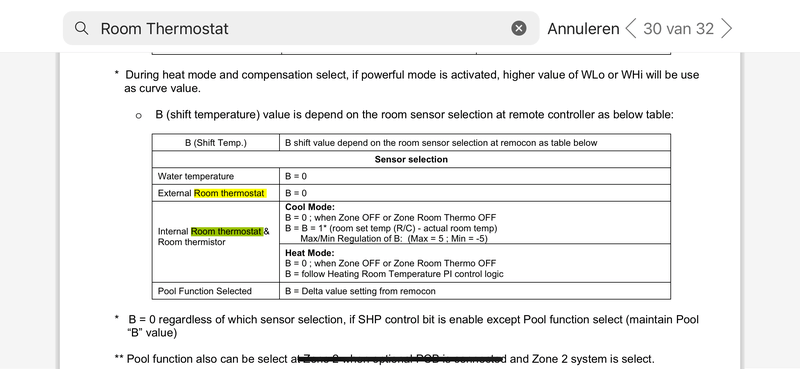The image size is (800, 369).
Task: Click 'B = Delta value setting from remocon' text
Action: (360, 291)
